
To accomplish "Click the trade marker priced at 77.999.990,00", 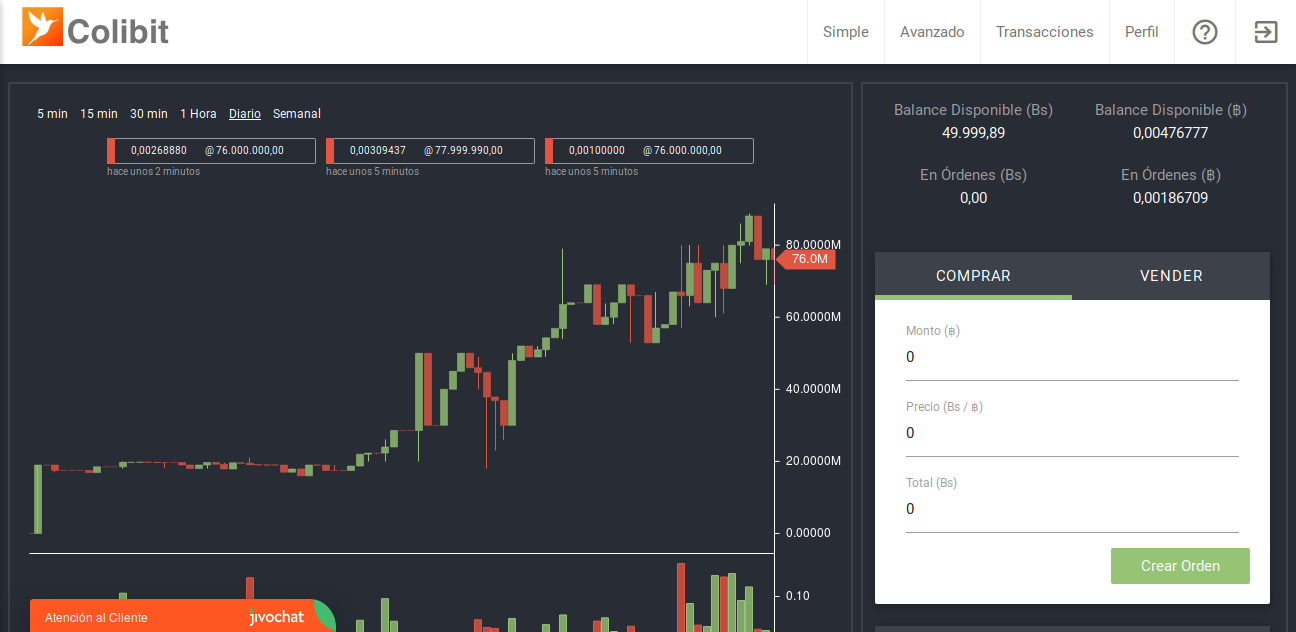I will click(430, 150).
